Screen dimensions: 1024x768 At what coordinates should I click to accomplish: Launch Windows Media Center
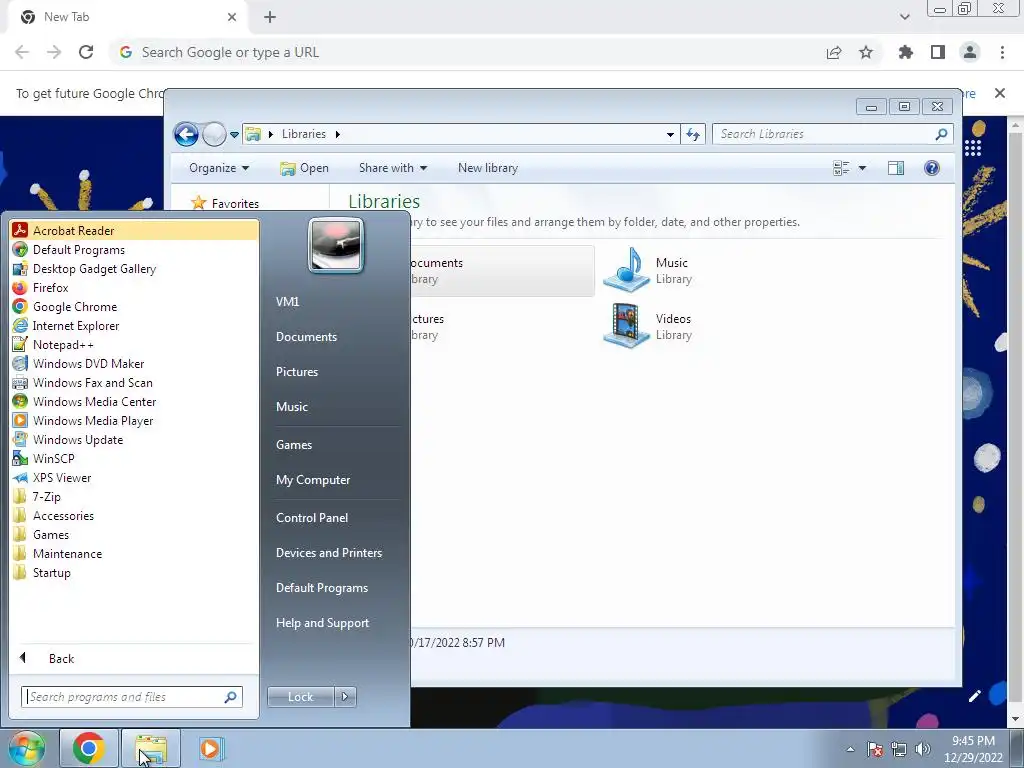click(134, 402)
